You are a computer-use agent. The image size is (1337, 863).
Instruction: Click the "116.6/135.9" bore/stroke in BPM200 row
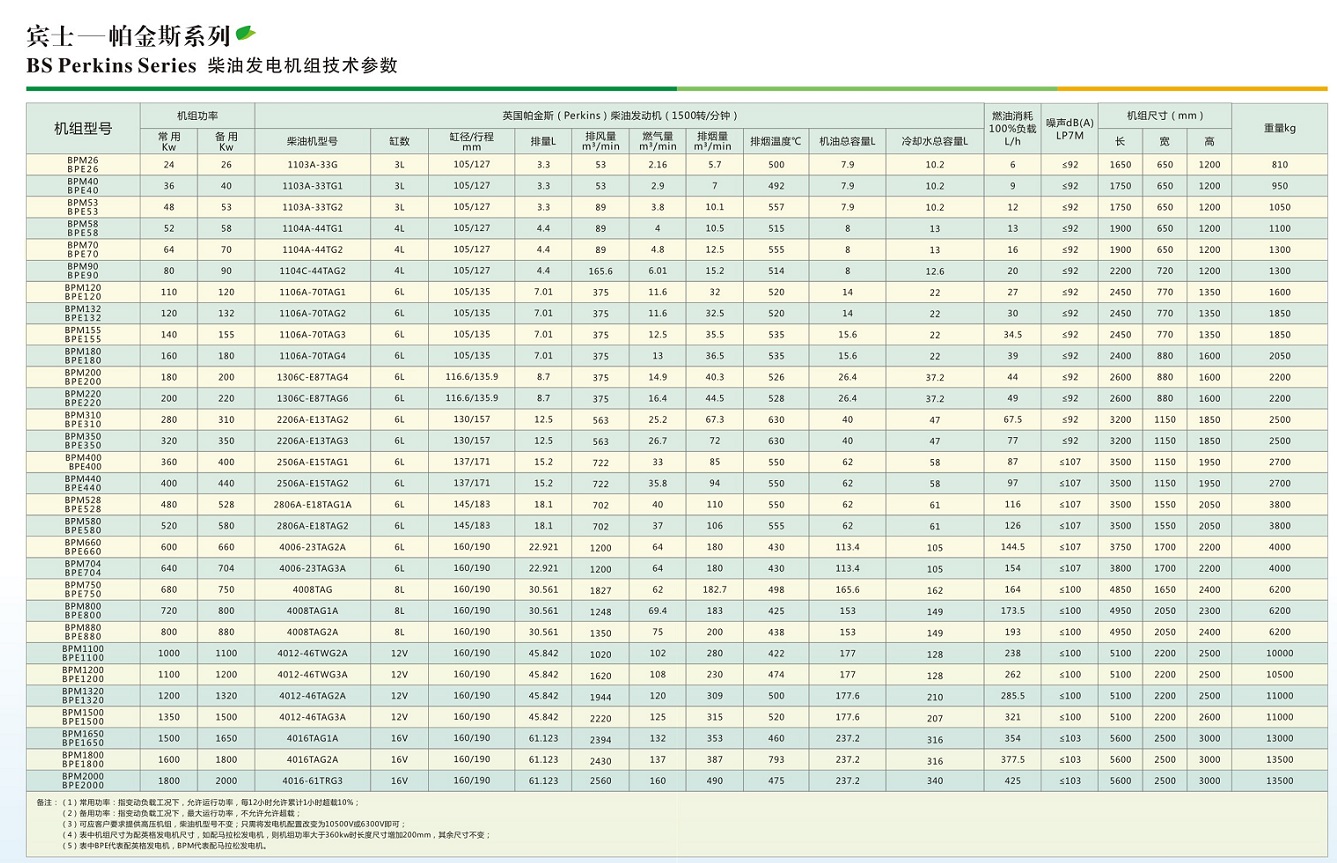(472, 377)
